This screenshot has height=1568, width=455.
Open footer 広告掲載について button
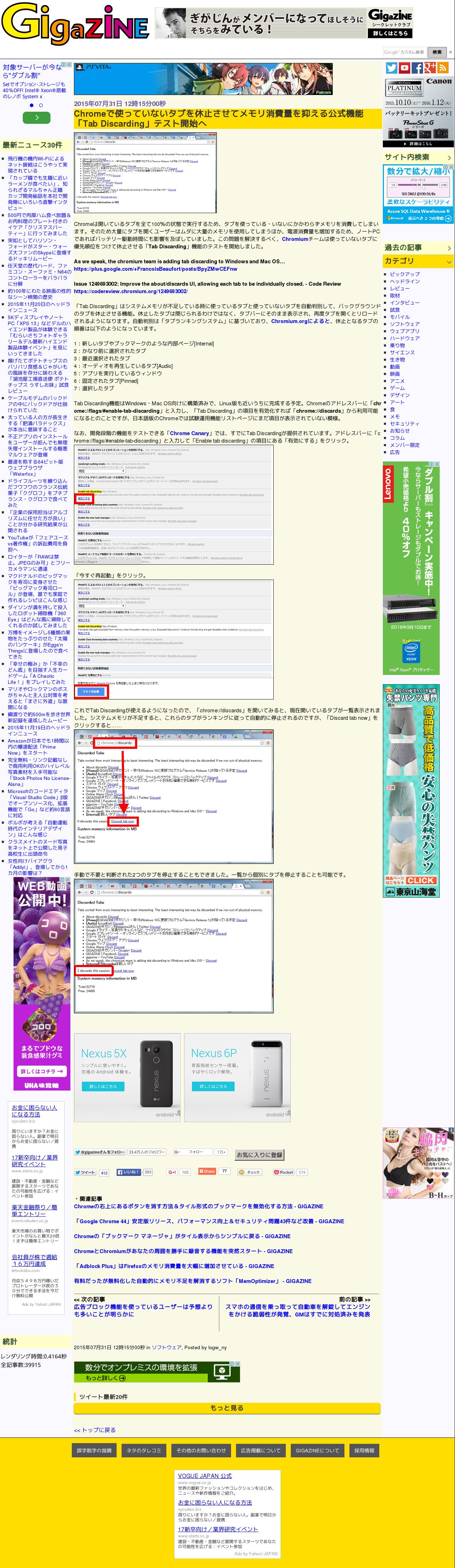pyautogui.click(x=260, y=1451)
